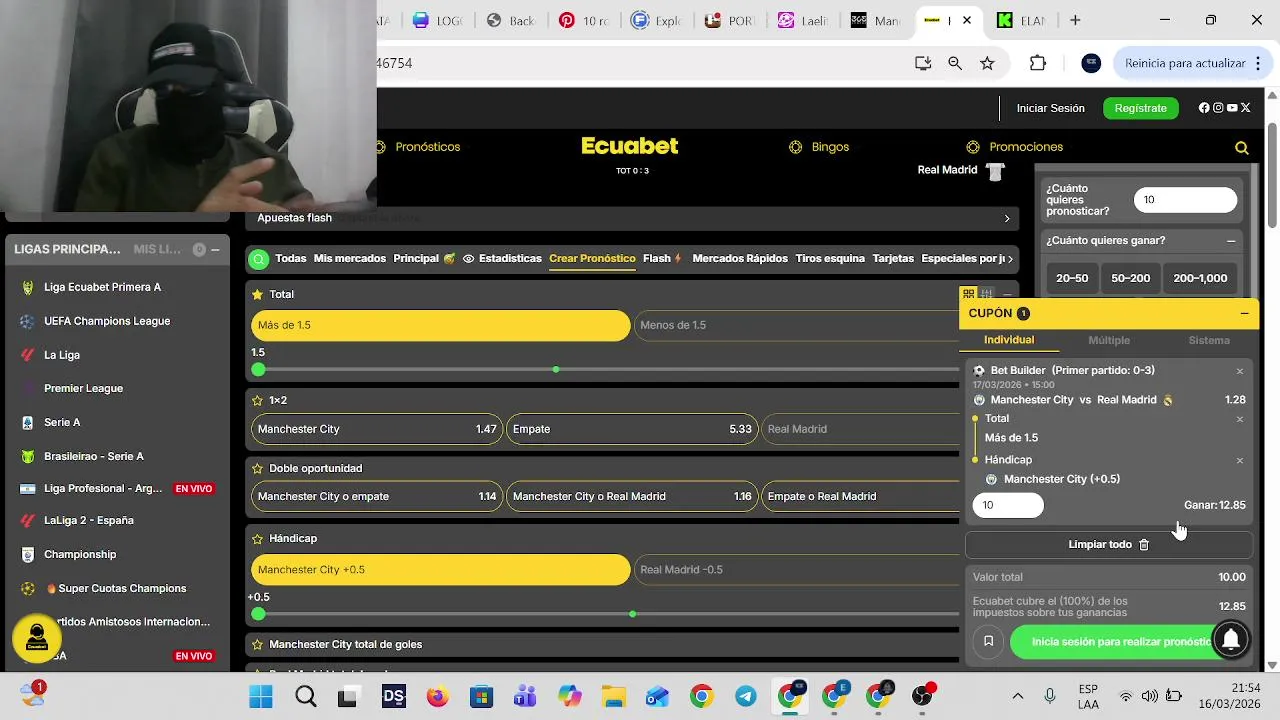1280x720 pixels.
Task: Show hidden system tray icons chevron
Action: [1018, 696]
